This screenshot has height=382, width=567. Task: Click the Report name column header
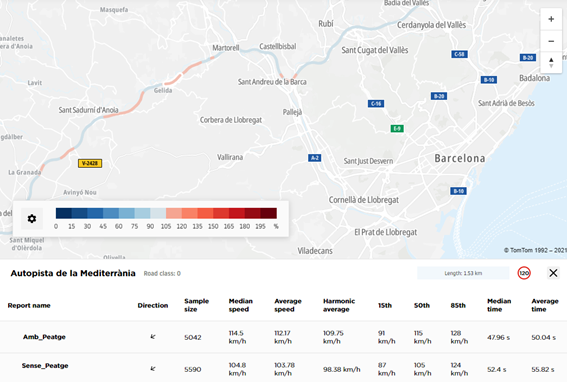29,305
